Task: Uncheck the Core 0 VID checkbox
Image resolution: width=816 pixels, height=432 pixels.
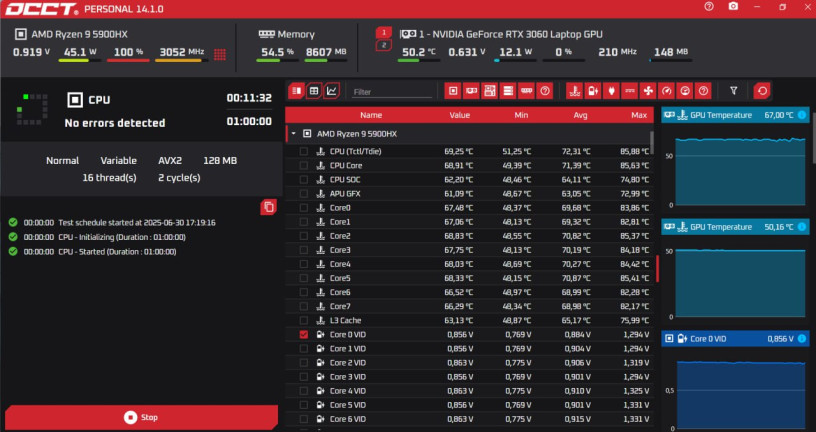Action: [x=303, y=334]
